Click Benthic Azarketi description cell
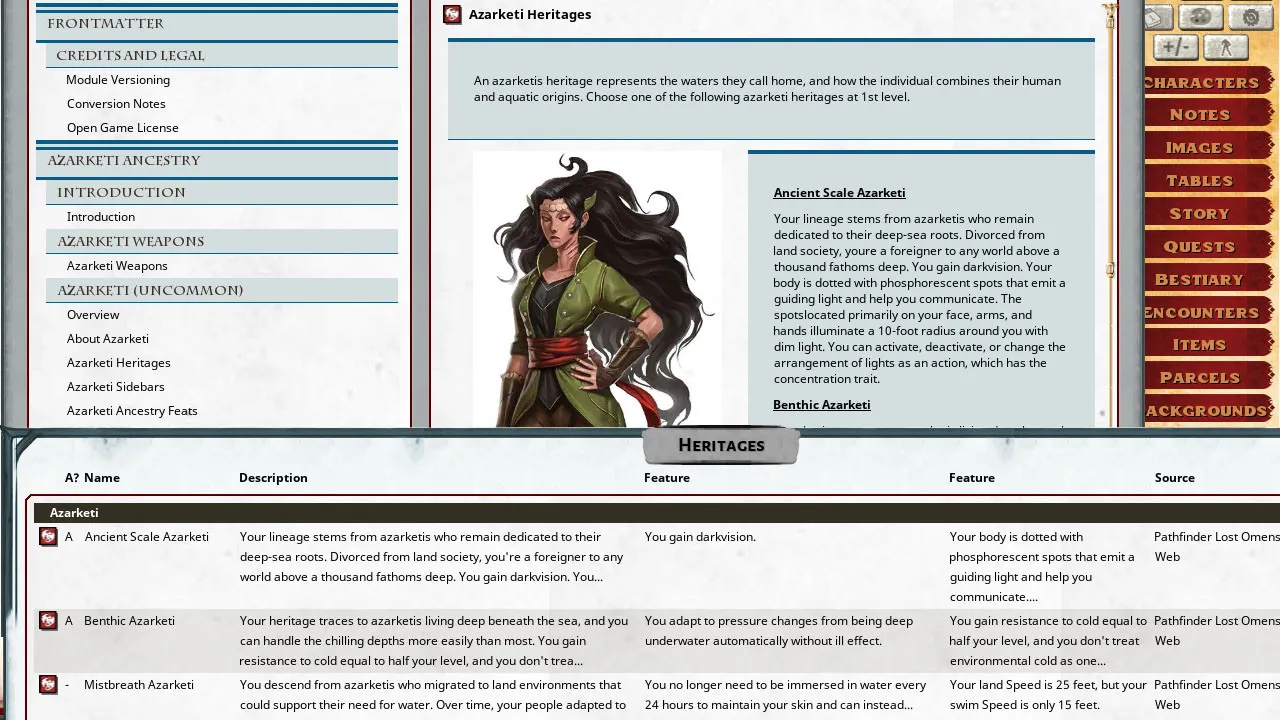Viewport: 1280px width, 720px height. [434, 641]
